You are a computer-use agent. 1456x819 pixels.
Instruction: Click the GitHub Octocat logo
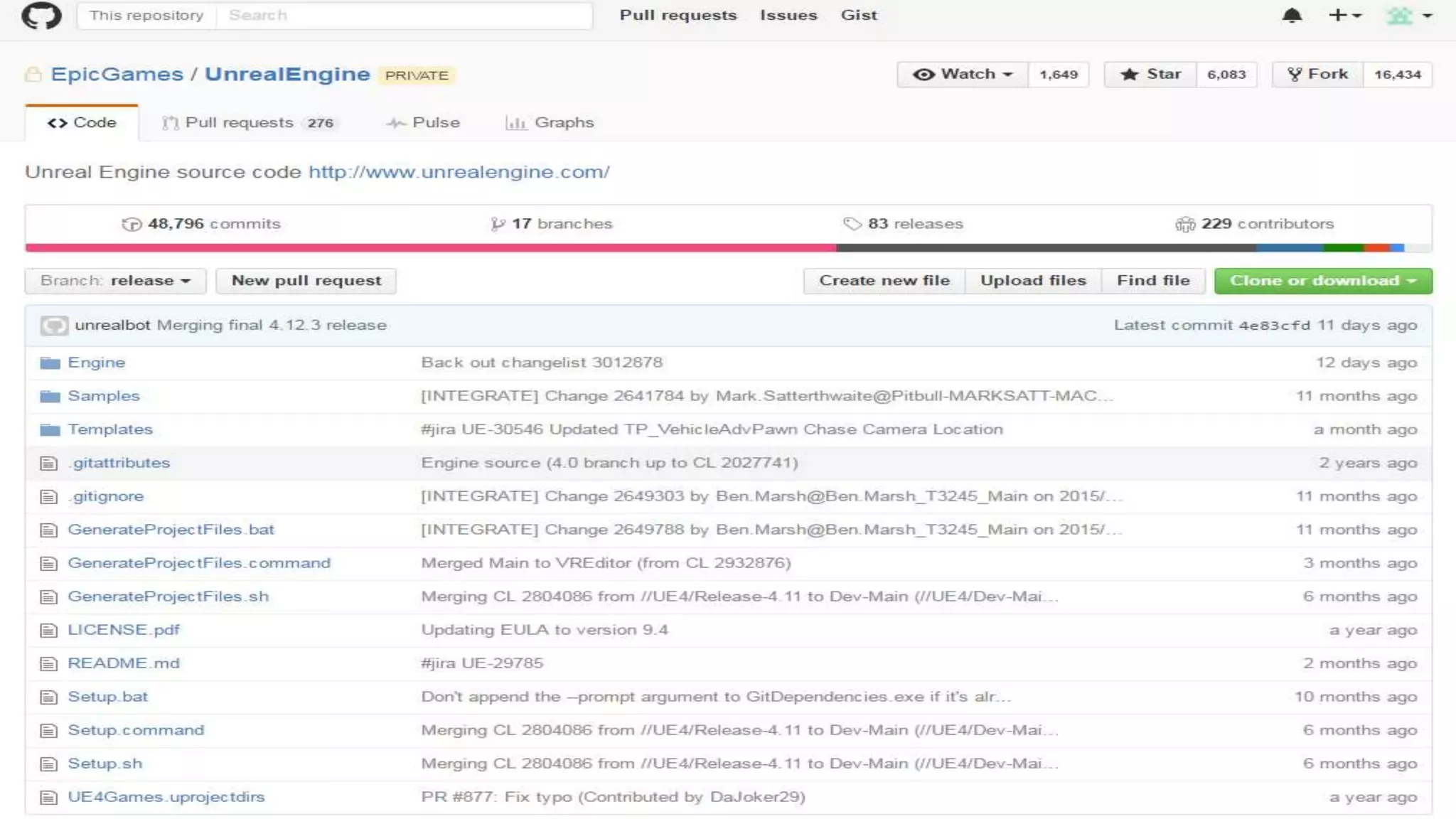(x=41, y=16)
